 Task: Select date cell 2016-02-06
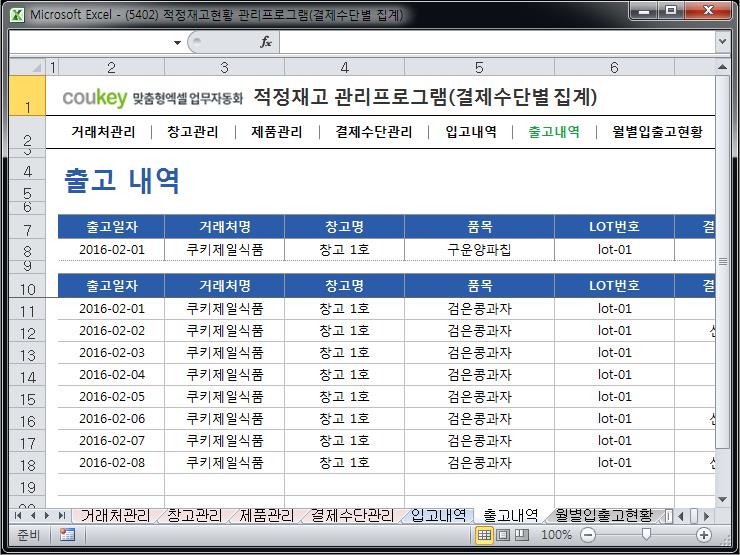click(111, 419)
